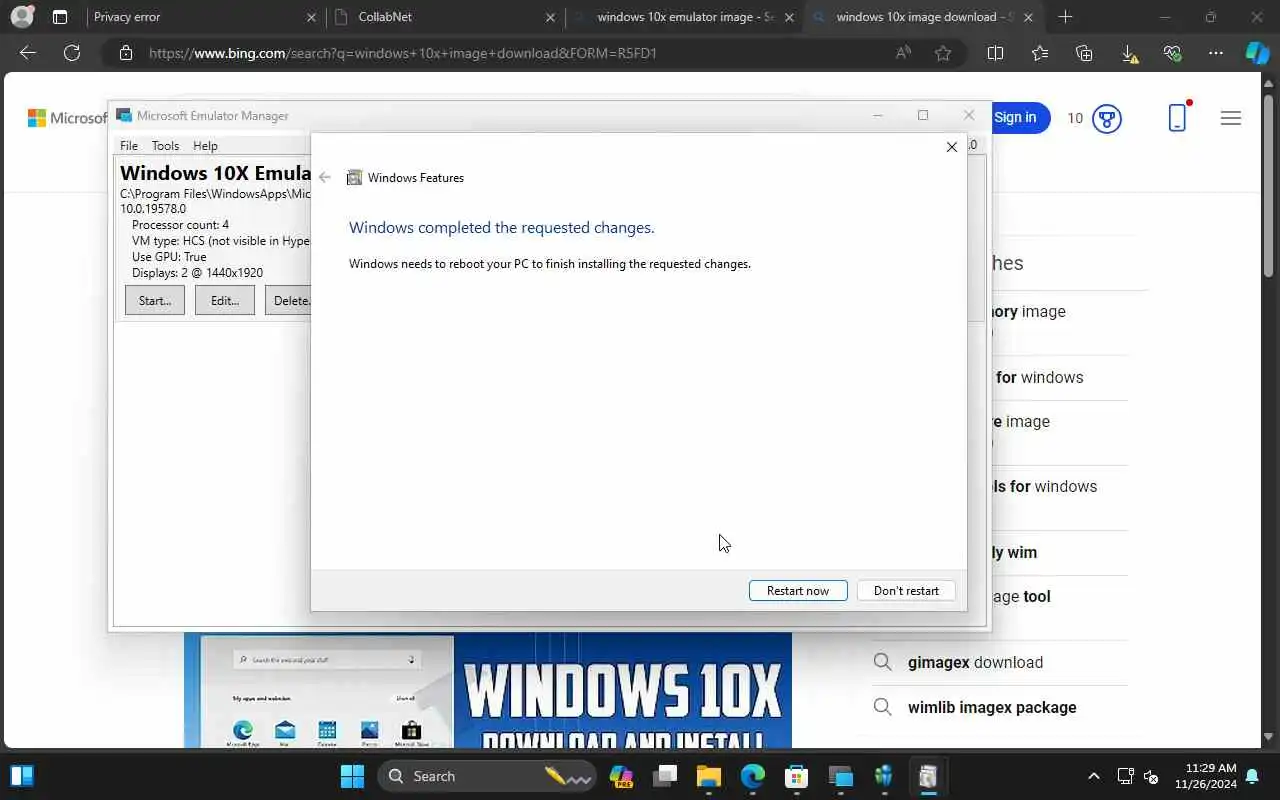
Task: Open Microsoft Rewards trophy icon
Action: point(1106,118)
